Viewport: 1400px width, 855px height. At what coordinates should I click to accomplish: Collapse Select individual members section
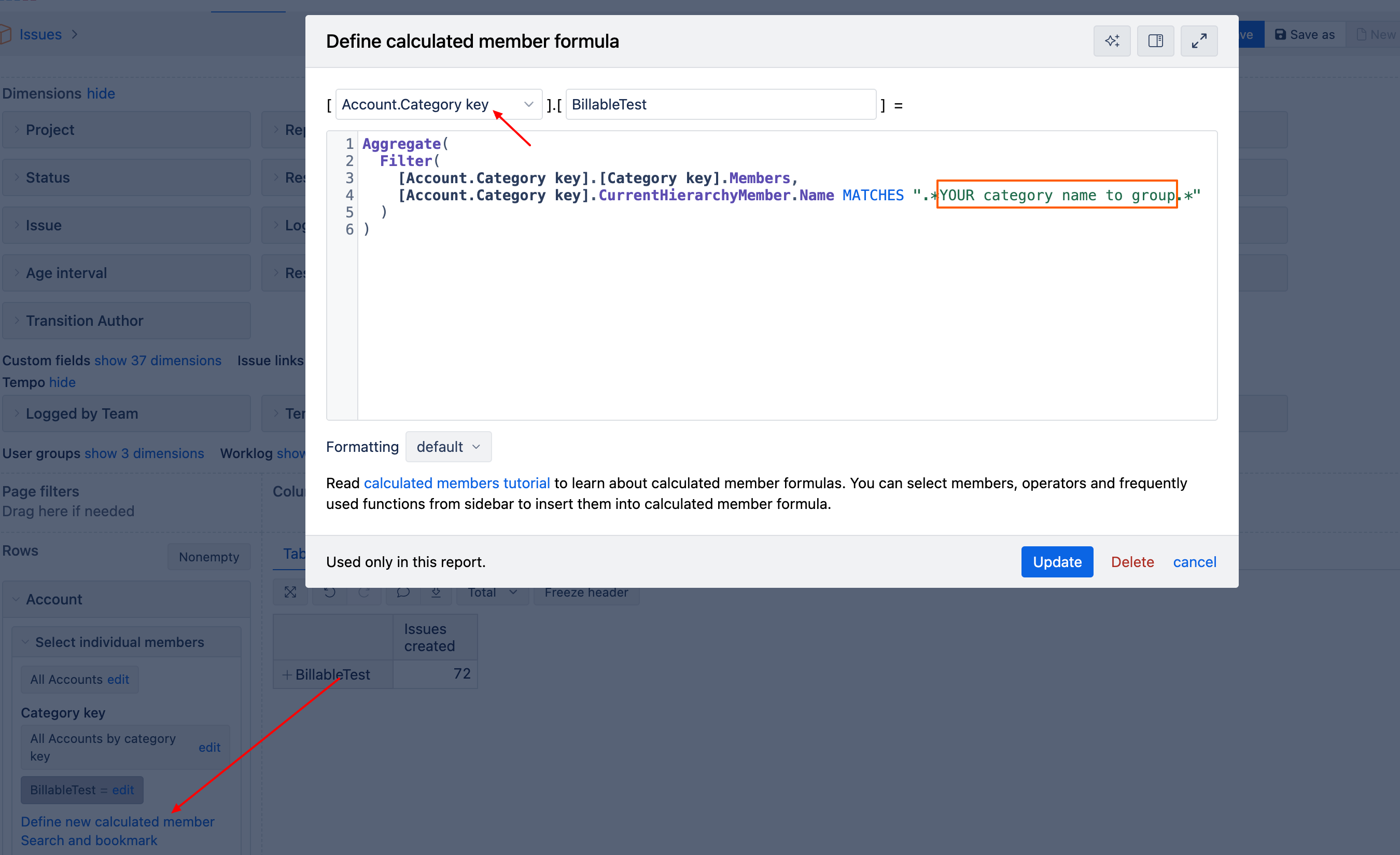[25, 642]
